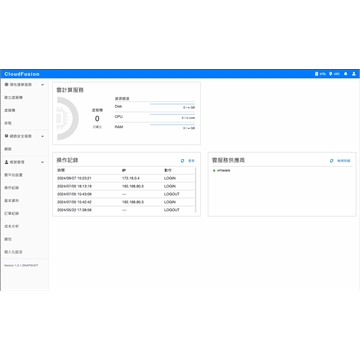Click the building icon beside info in header
The image size is (360, 360).
317,74
